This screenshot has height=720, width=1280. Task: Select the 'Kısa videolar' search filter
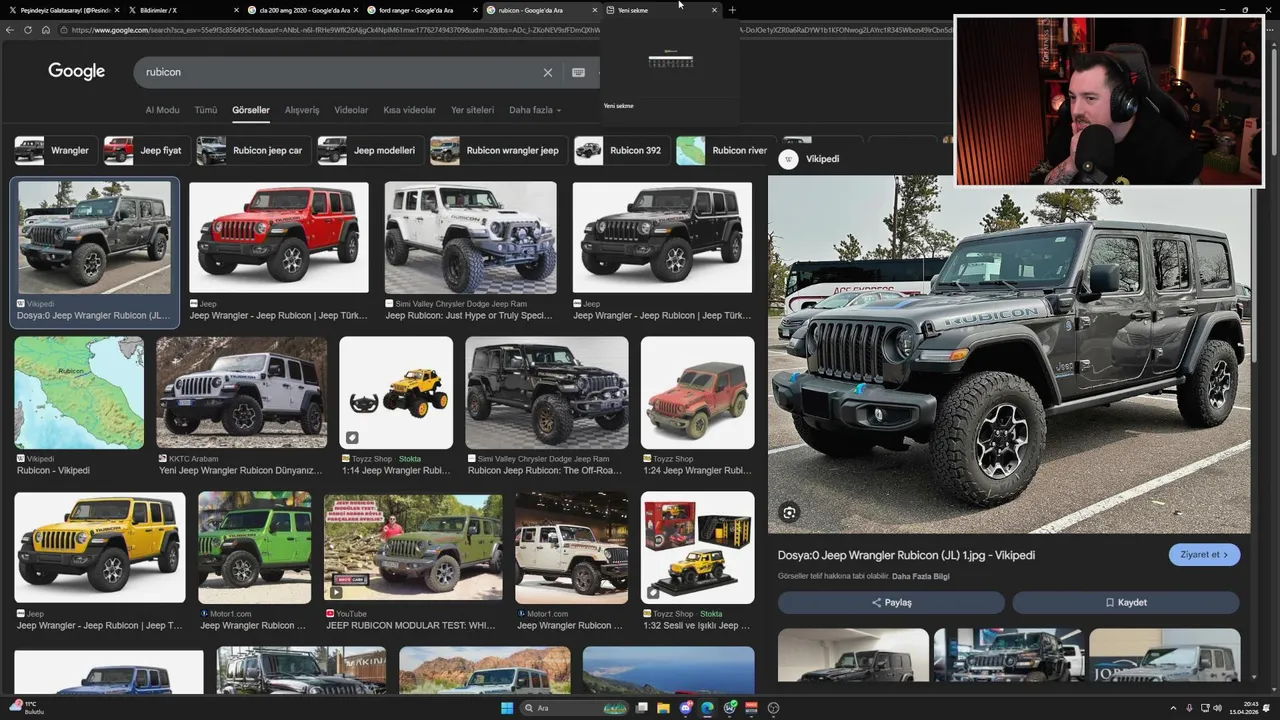pos(410,110)
